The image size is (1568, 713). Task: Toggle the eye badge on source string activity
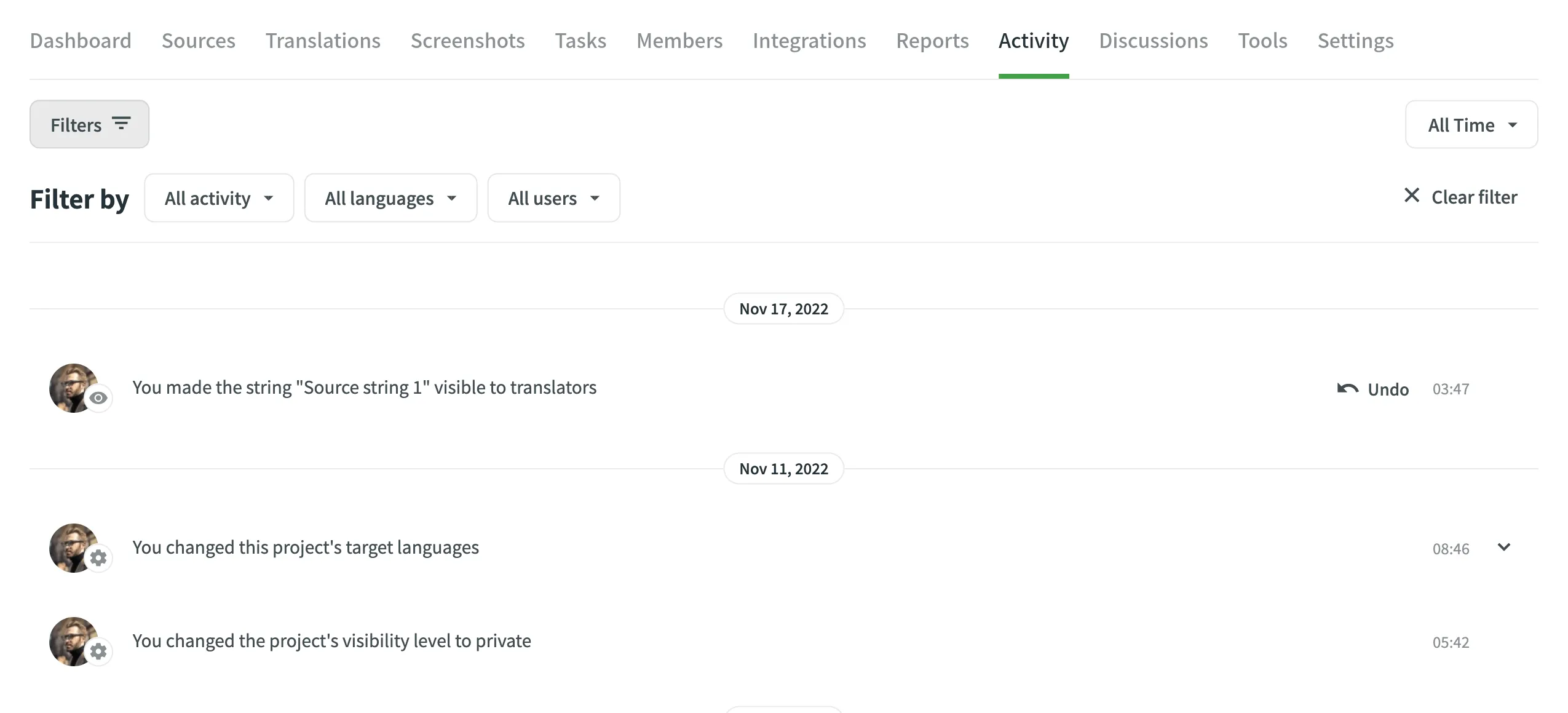pyautogui.click(x=100, y=398)
